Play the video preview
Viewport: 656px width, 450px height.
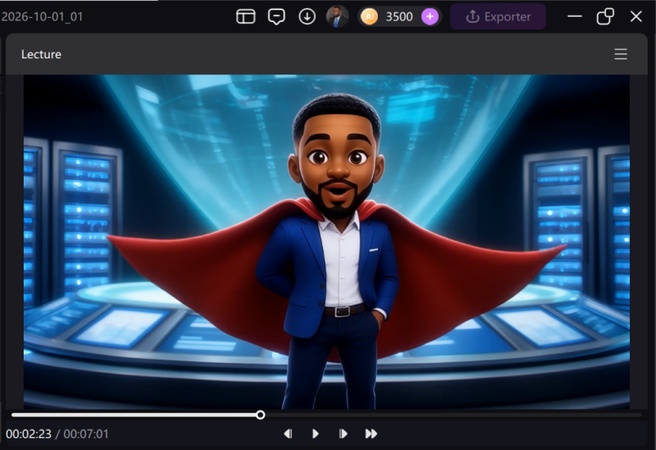pyautogui.click(x=315, y=434)
